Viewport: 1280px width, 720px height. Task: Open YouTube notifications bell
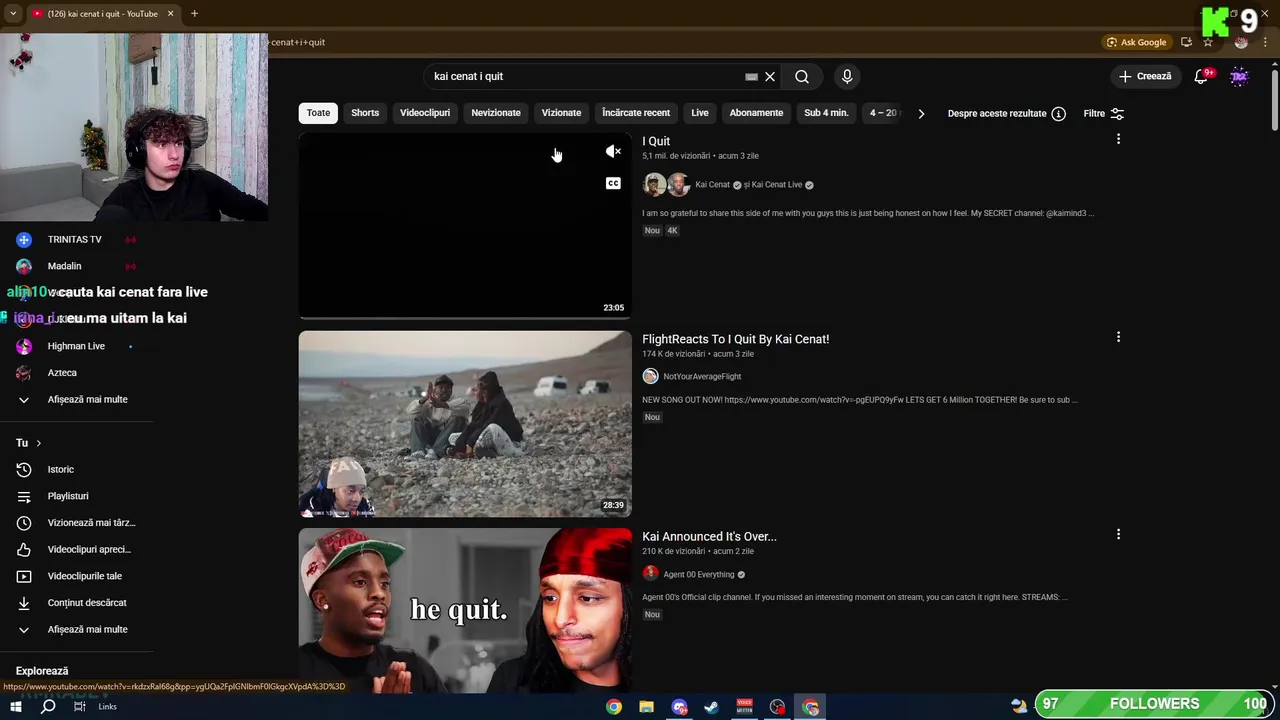point(1201,76)
